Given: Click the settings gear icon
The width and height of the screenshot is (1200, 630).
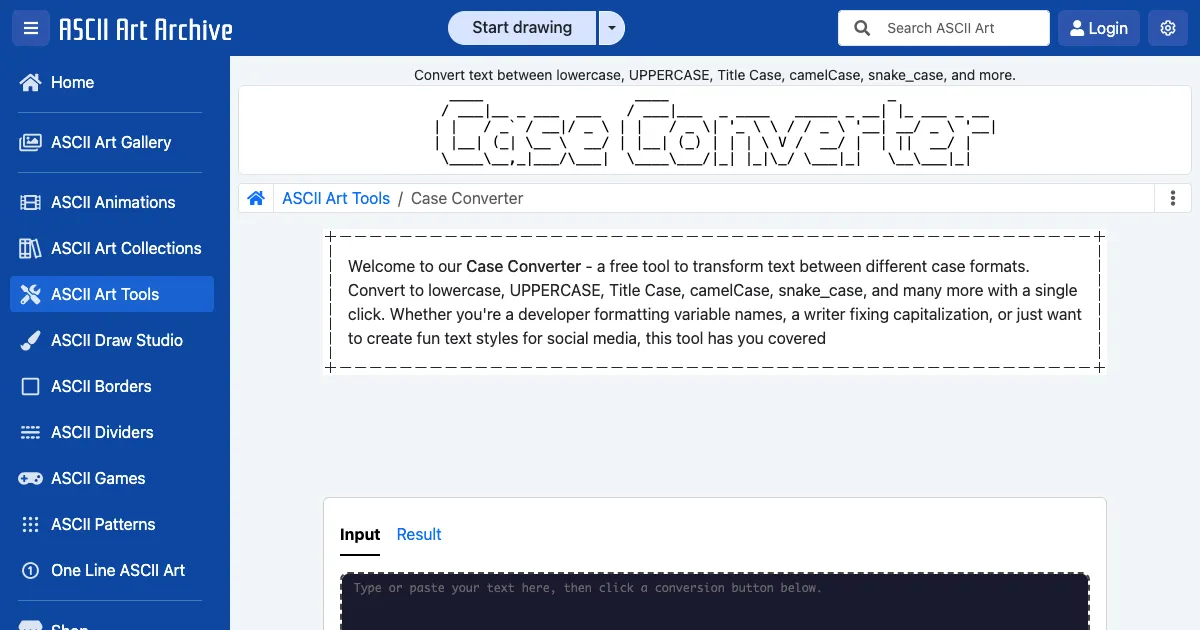Looking at the screenshot, I should tap(1167, 28).
